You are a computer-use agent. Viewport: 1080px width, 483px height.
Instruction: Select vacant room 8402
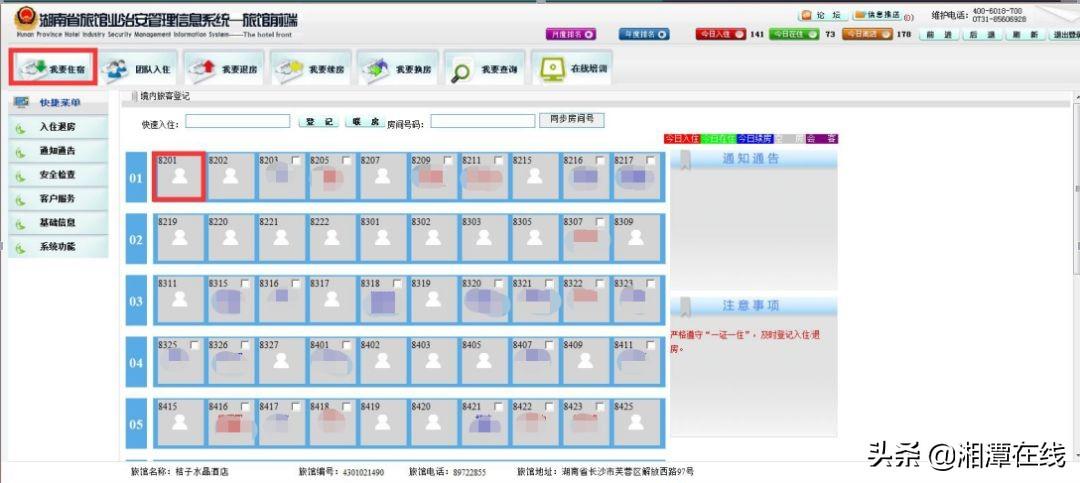(x=382, y=360)
